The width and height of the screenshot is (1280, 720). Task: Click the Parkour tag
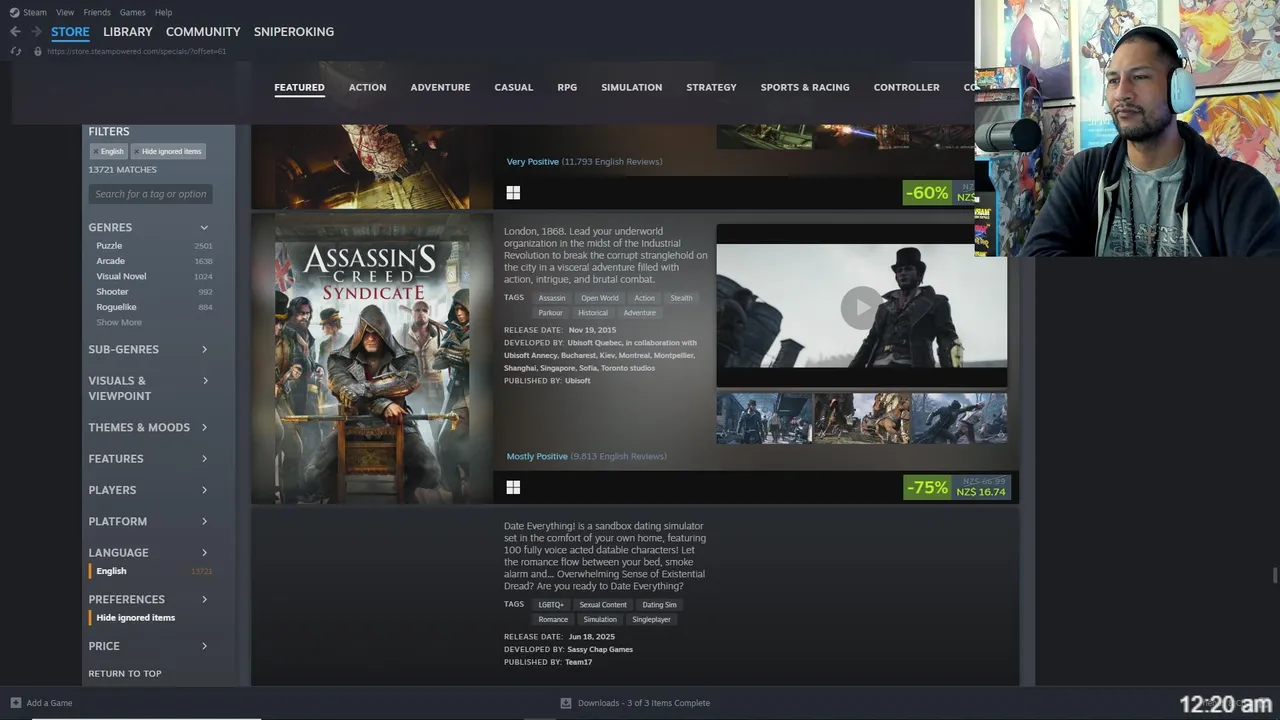click(x=551, y=313)
